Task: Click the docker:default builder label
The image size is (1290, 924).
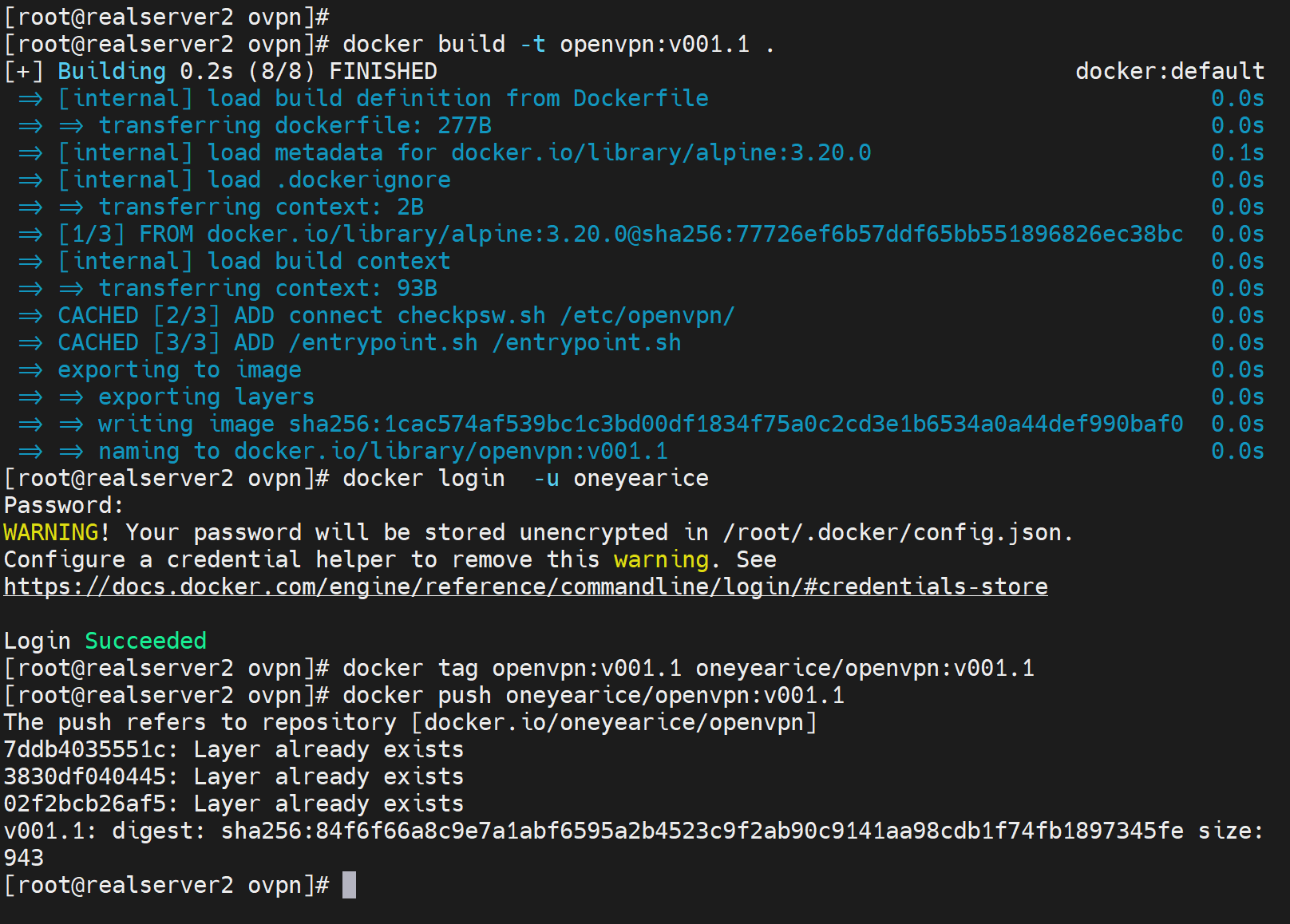Action: pos(1169,71)
